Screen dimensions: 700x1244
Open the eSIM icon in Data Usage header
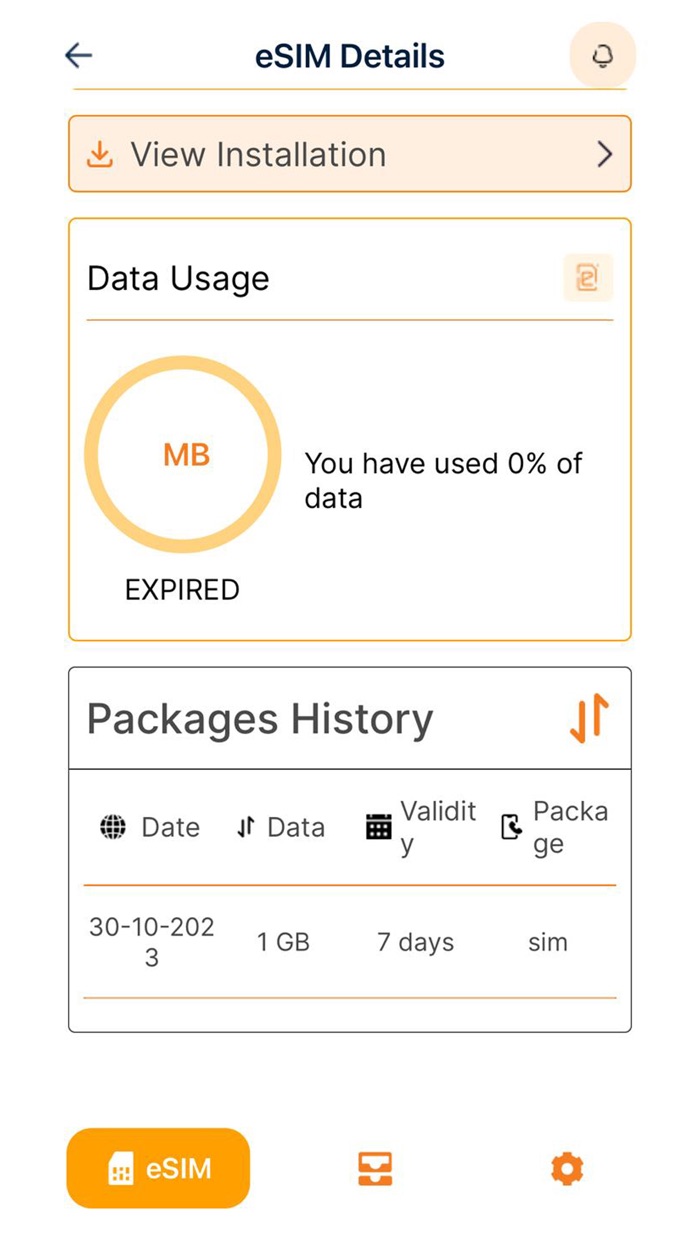tap(588, 278)
